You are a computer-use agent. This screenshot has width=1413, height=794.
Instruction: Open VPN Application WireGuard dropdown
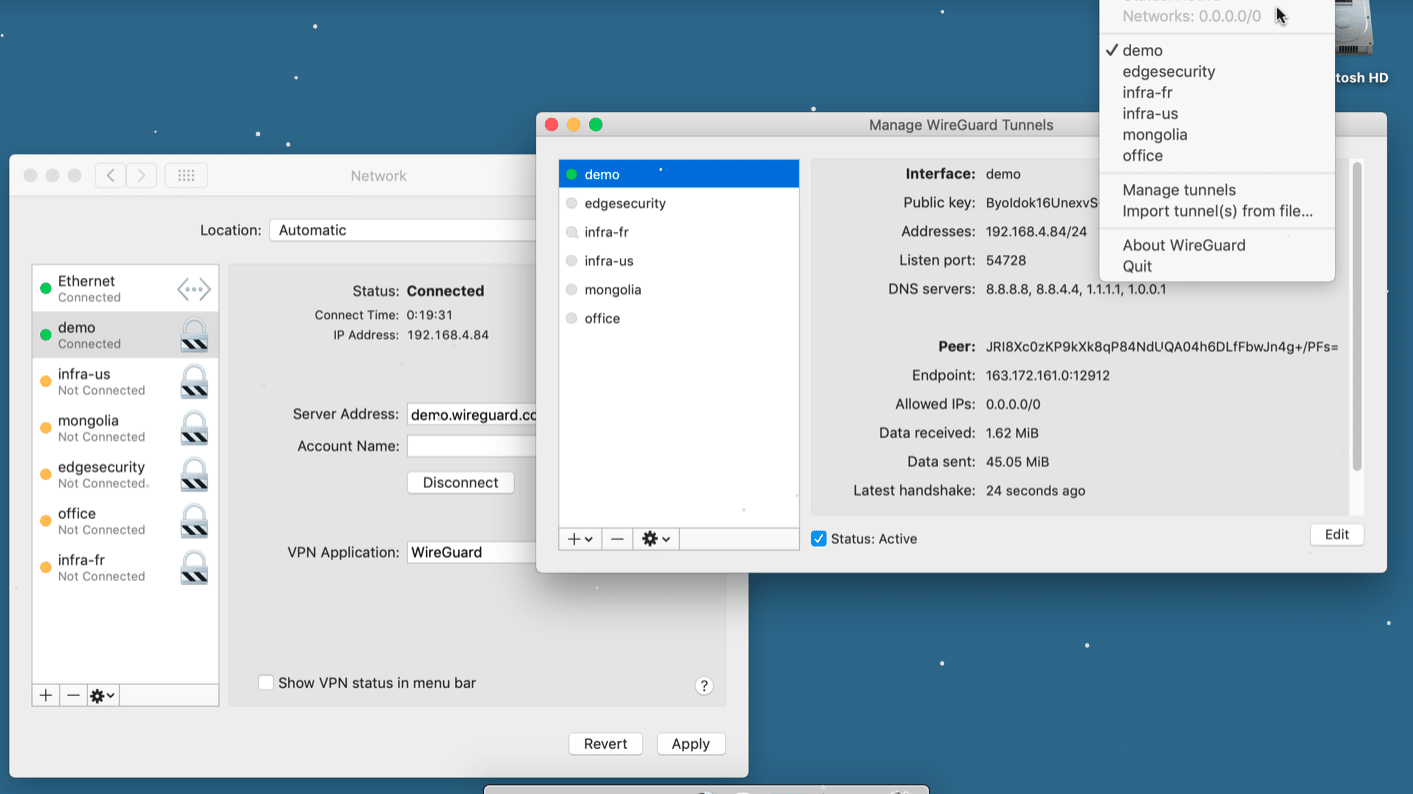point(472,552)
